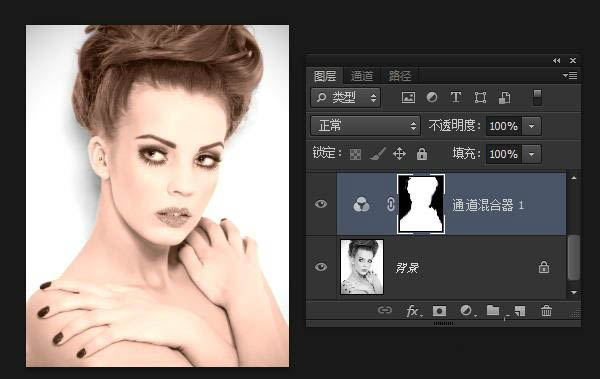The image size is (600, 379).
Task: Open the layers panel flyout menu
Action: coord(570,75)
